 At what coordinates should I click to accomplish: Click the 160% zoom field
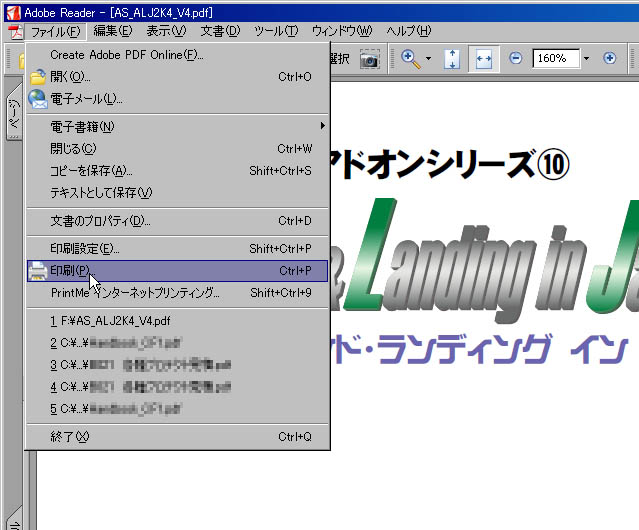(556, 58)
